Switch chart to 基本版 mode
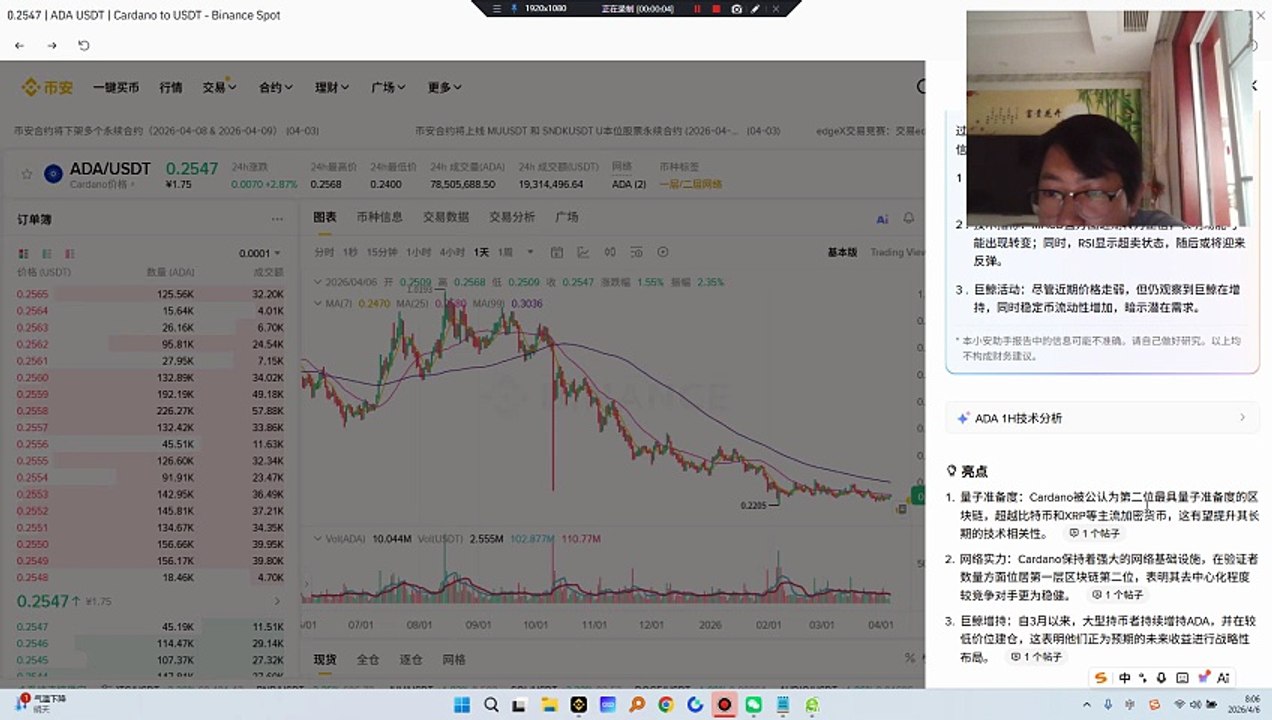Viewport: 1272px width, 720px height. click(x=842, y=252)
